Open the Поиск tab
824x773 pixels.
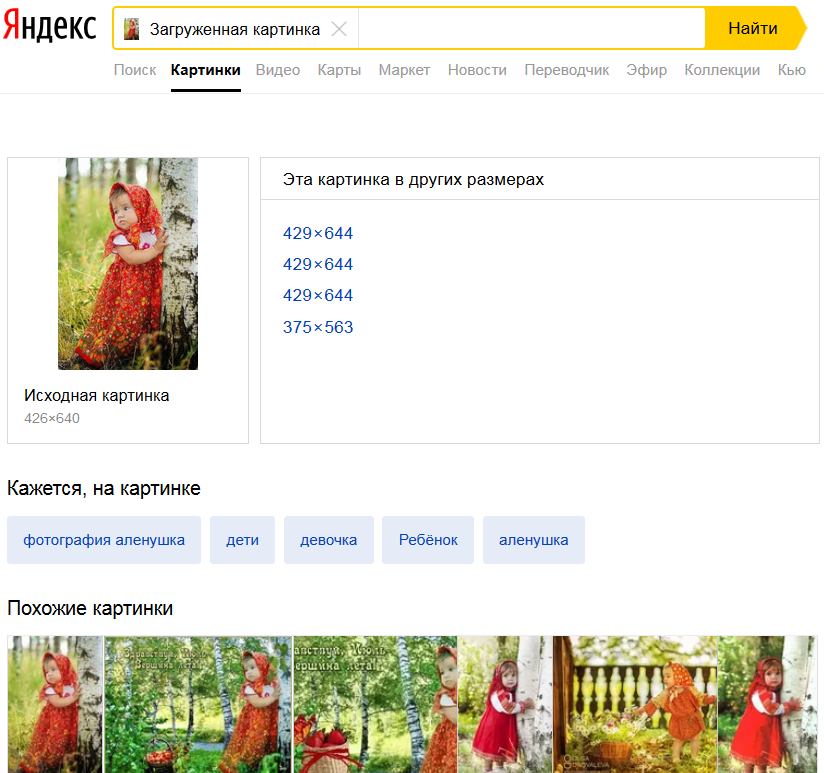point(135,70)
